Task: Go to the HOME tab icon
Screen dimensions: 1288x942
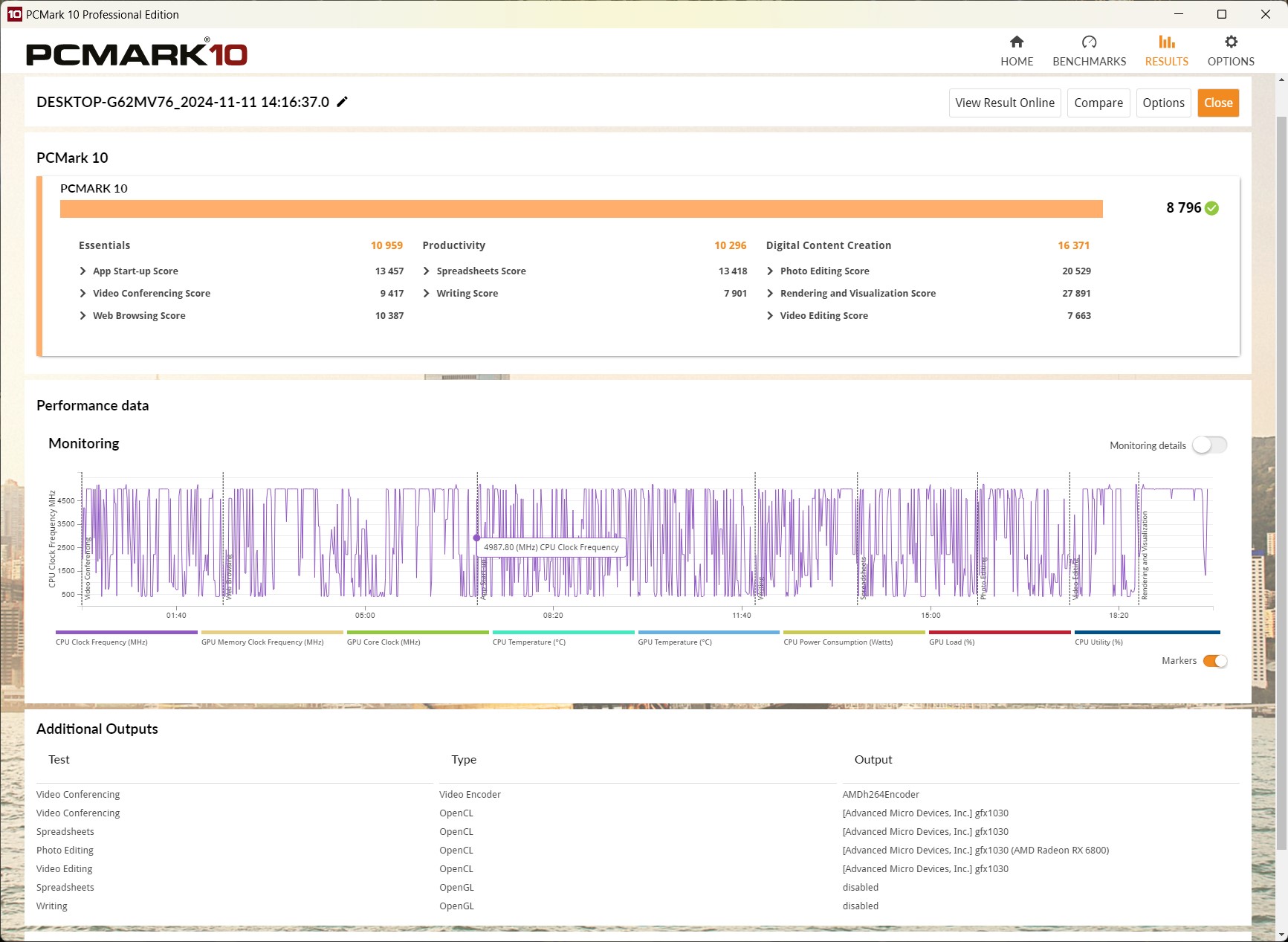Action: pos(1016,42)
